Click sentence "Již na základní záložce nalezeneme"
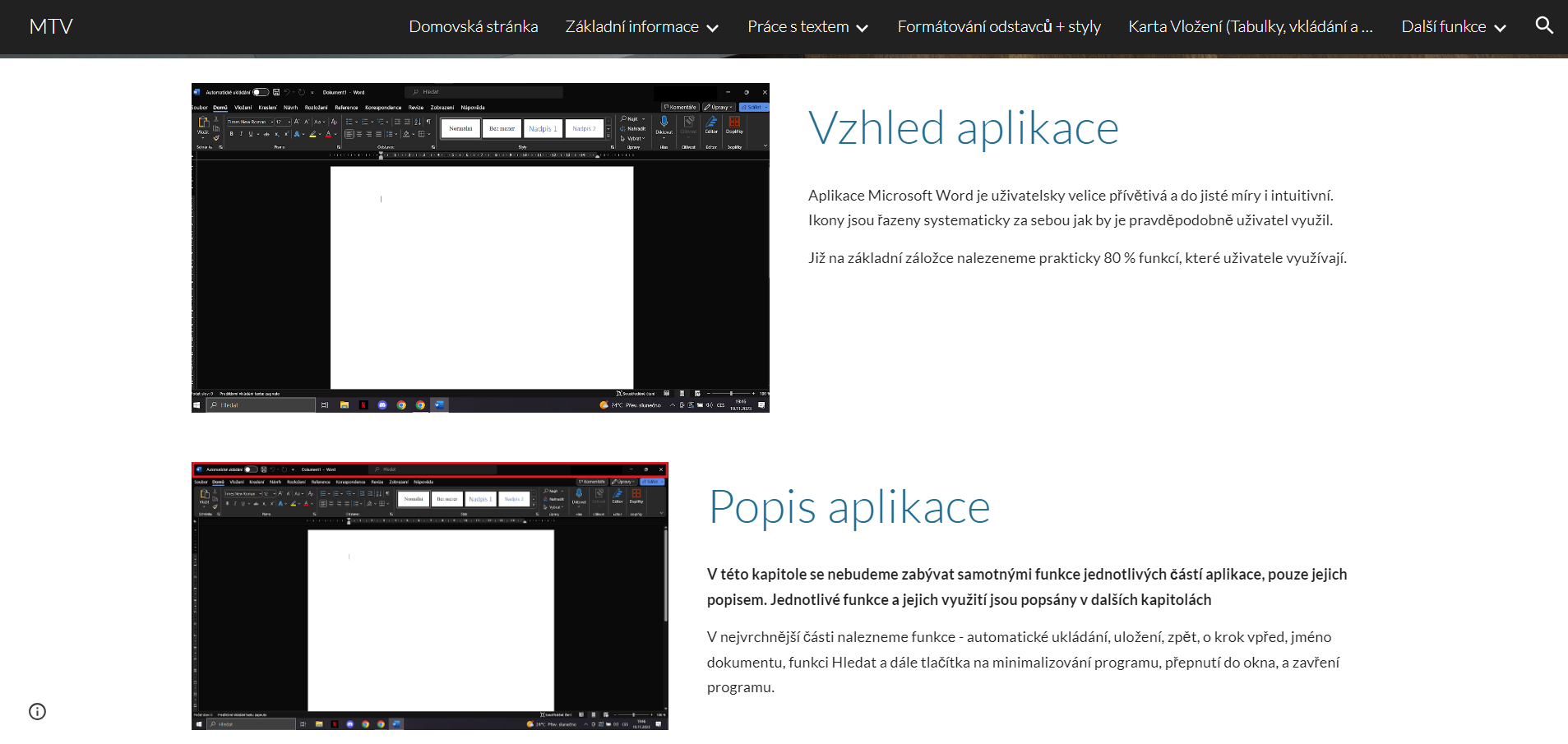The image size is (1568, 744). (x=1077, y=258)
